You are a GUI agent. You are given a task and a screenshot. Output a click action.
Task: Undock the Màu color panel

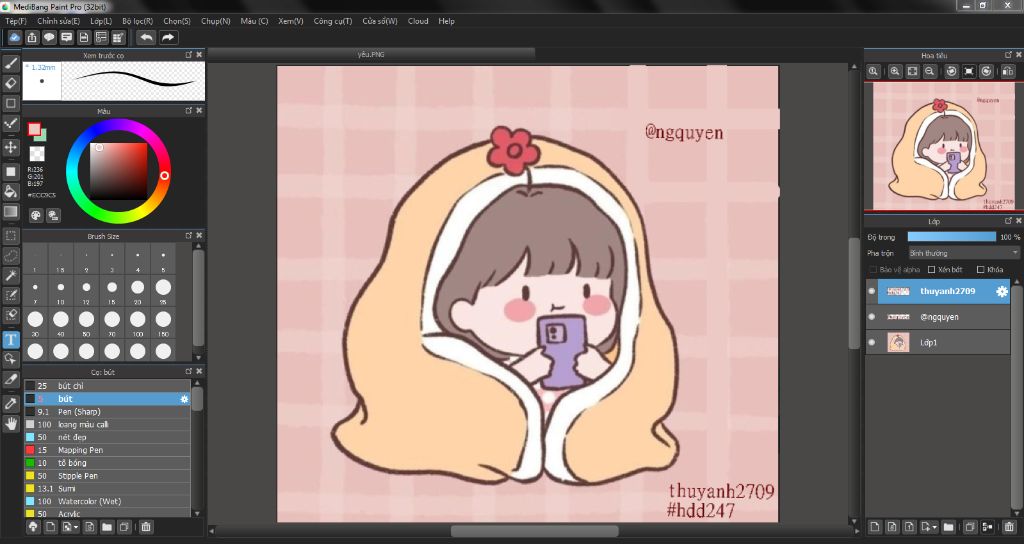[x=189, y=110]
